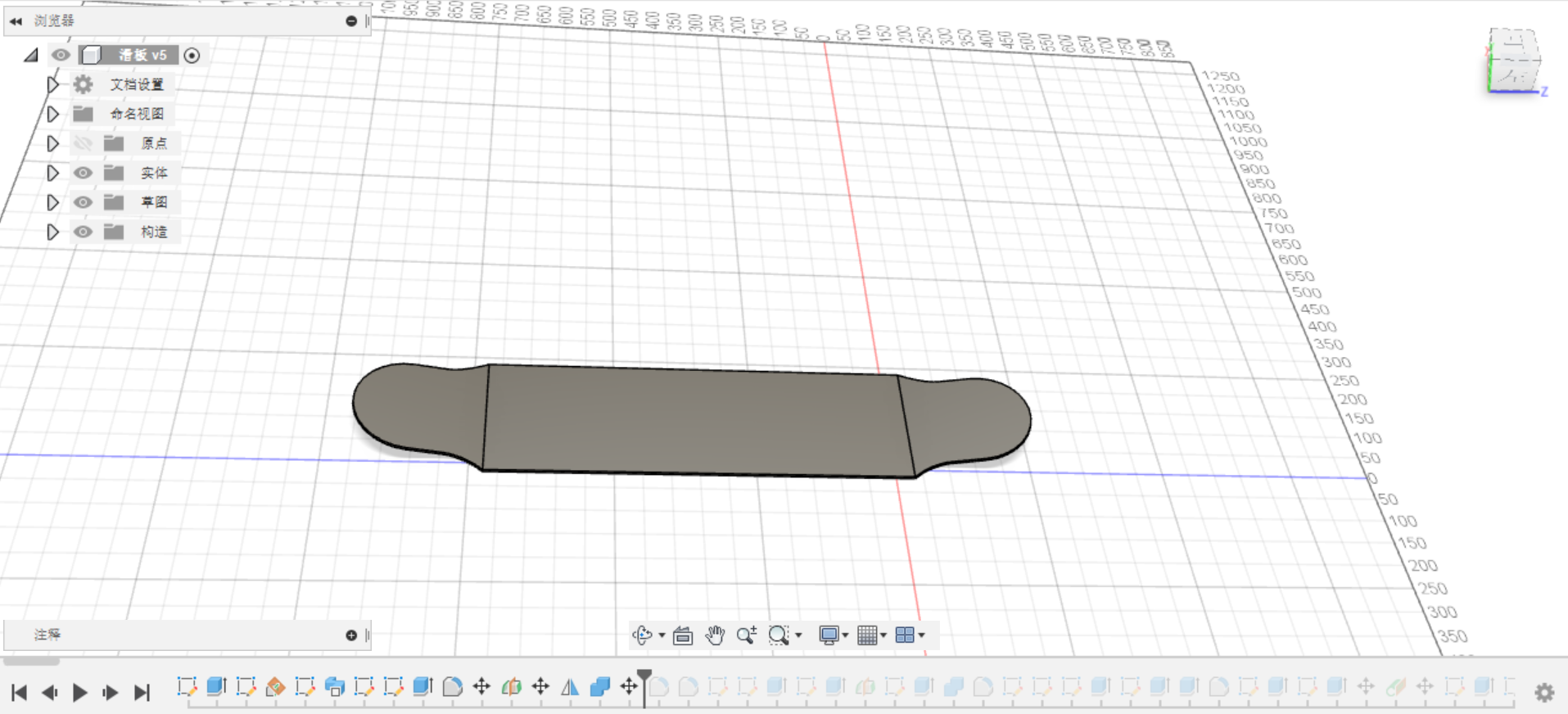Select the 滑板 v5 root label

[142, 55]
